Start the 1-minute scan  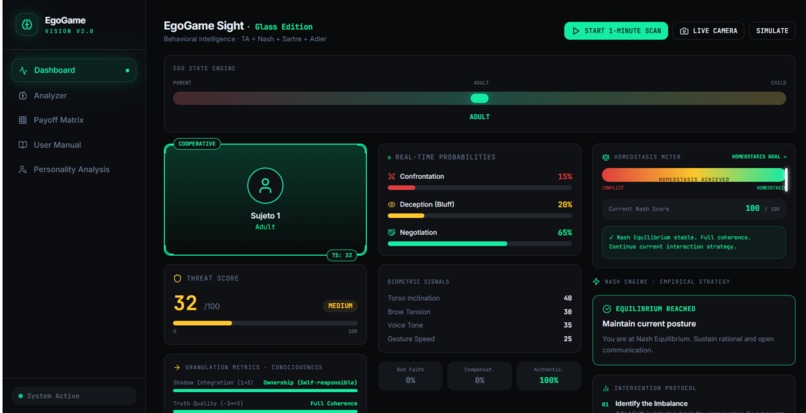coord(616,31)
